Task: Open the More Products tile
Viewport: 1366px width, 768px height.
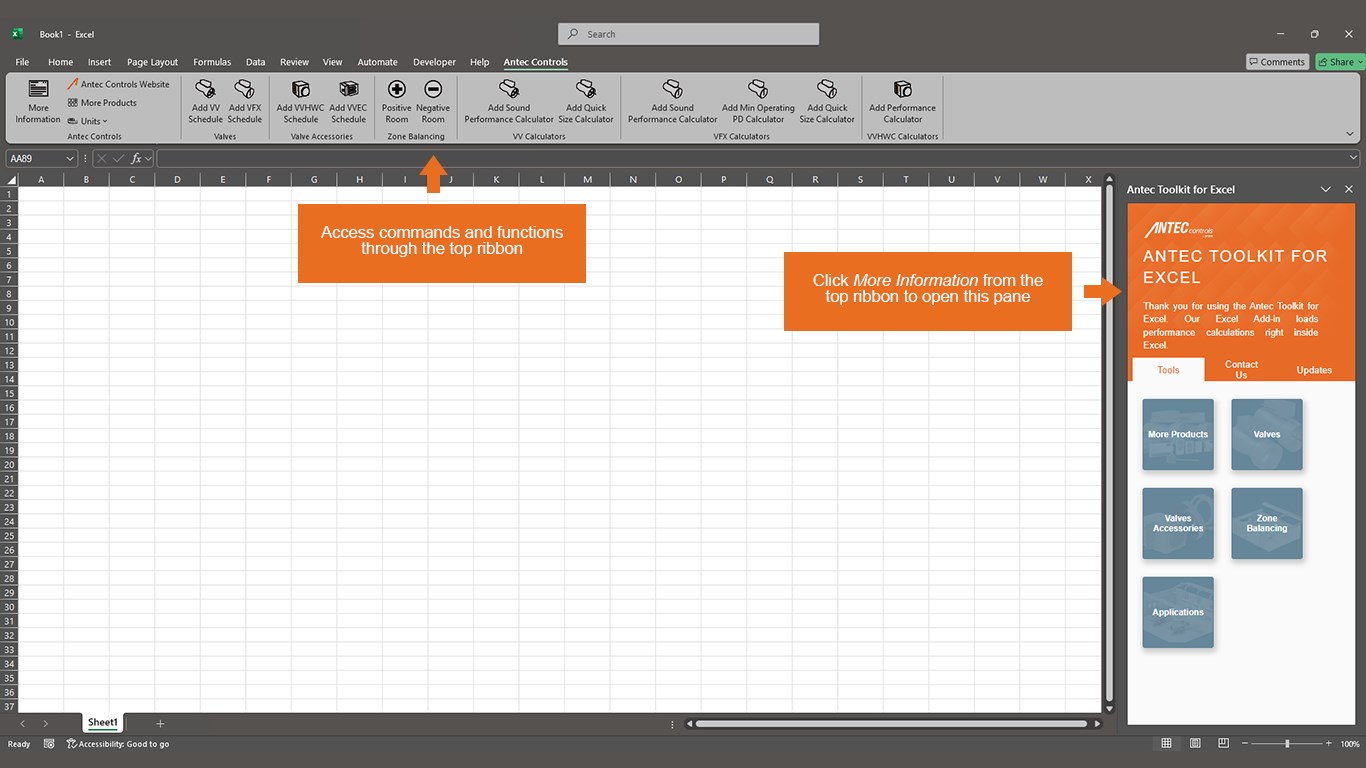Action: click(1178, 434)
